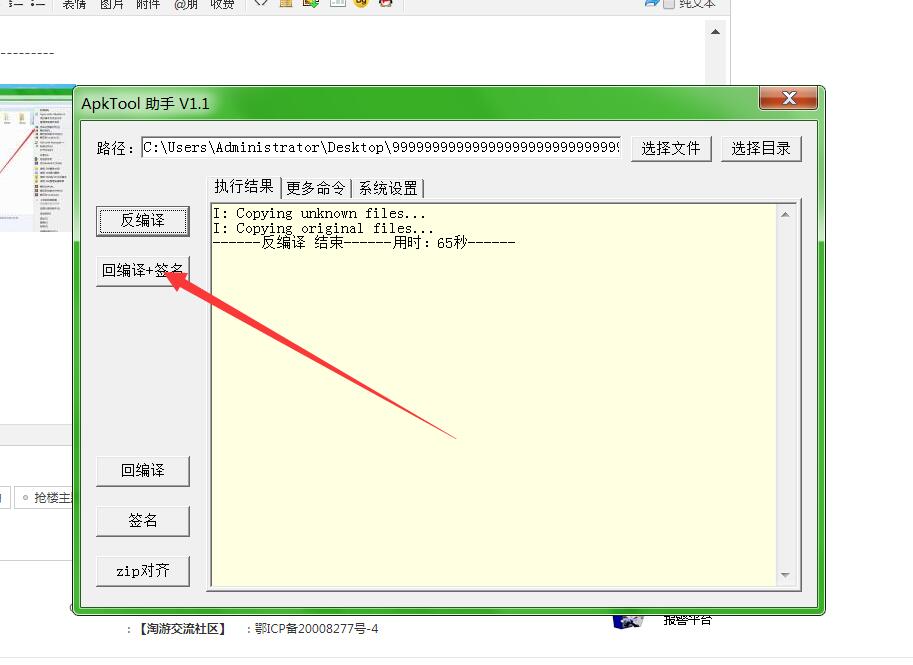
Task: Click into the 路径 path field
Action: point(380,148)
